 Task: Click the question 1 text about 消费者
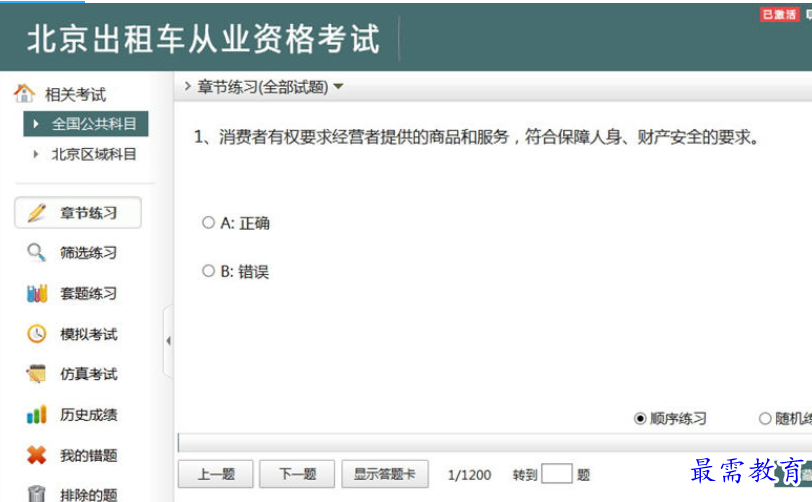(x=476, y=137)
